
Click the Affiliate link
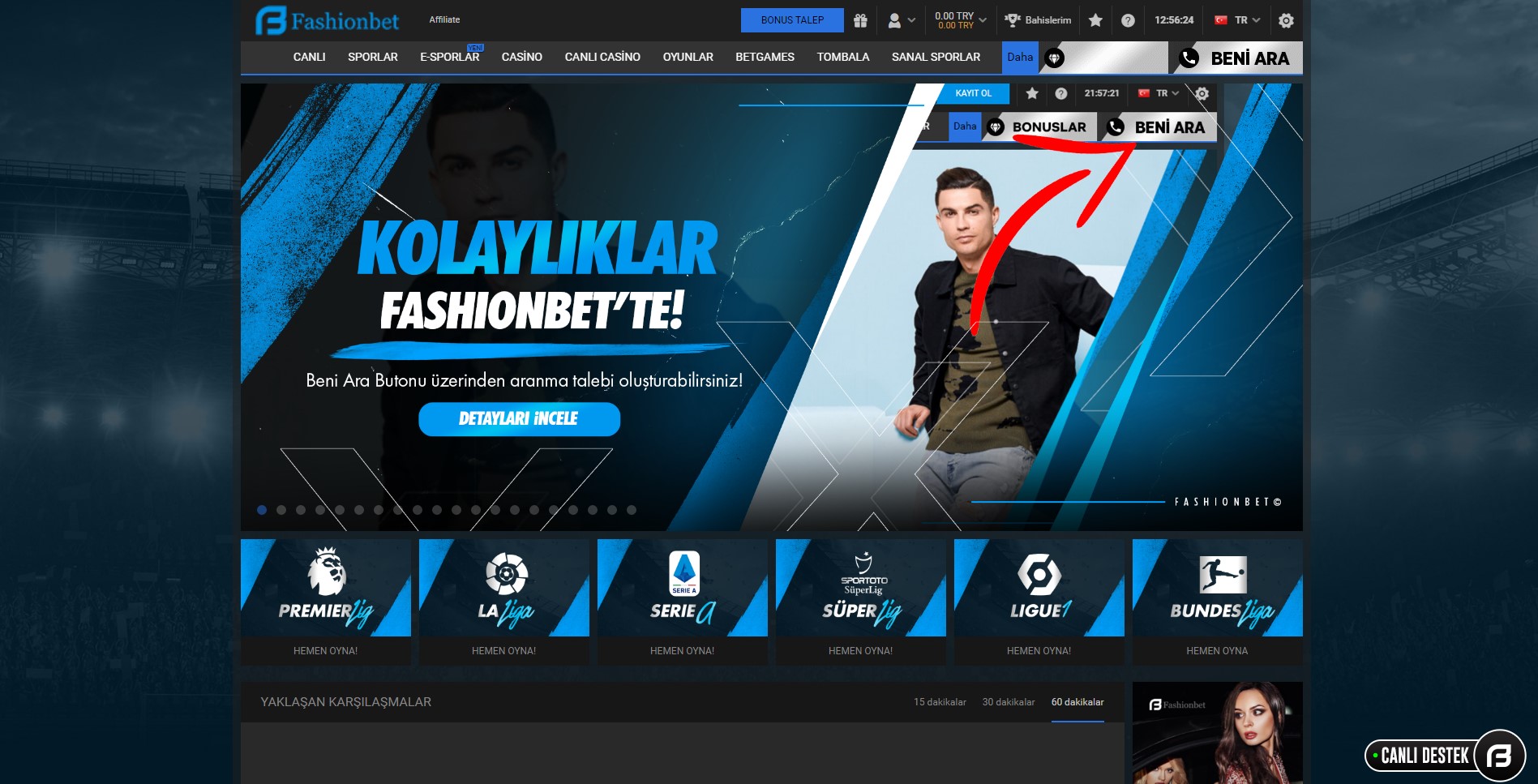coord(444,19)
